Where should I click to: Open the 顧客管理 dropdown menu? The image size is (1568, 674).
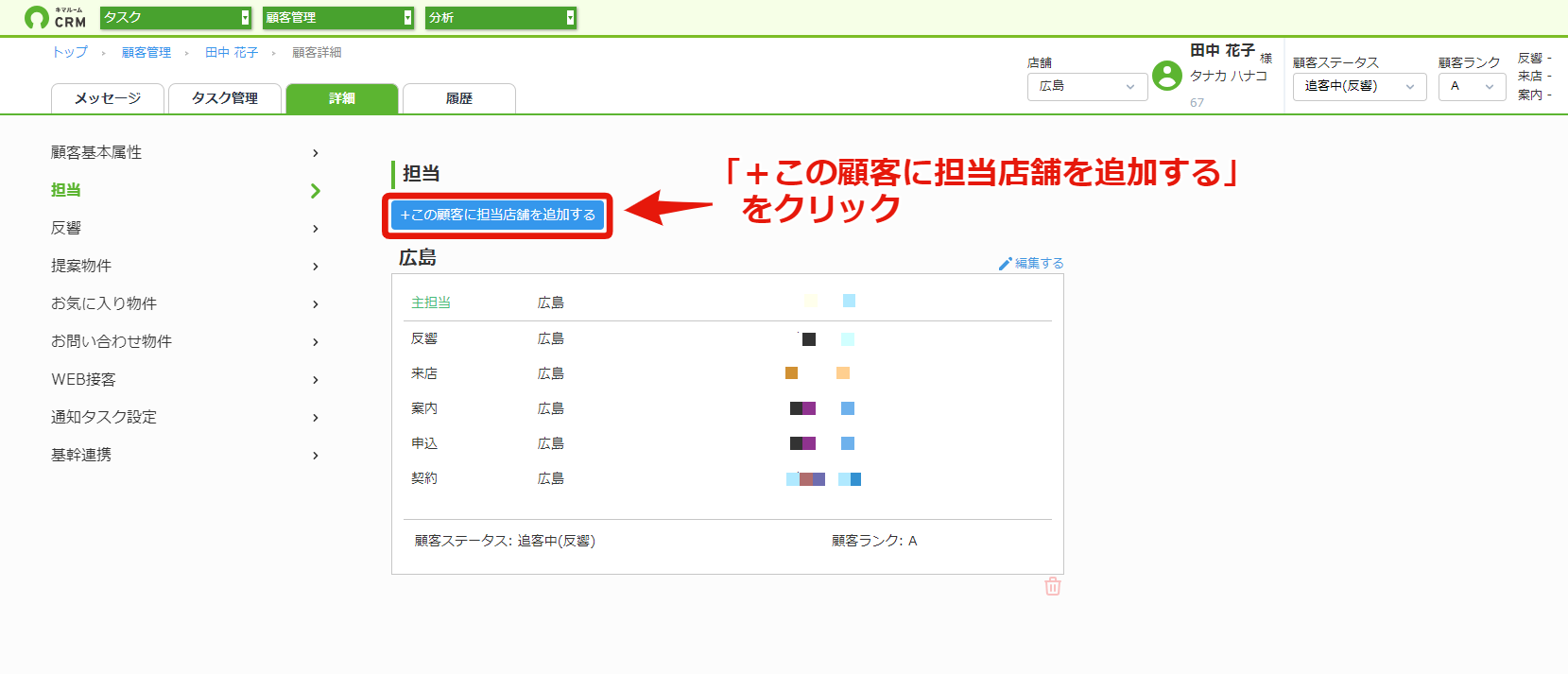click(338, 17)
